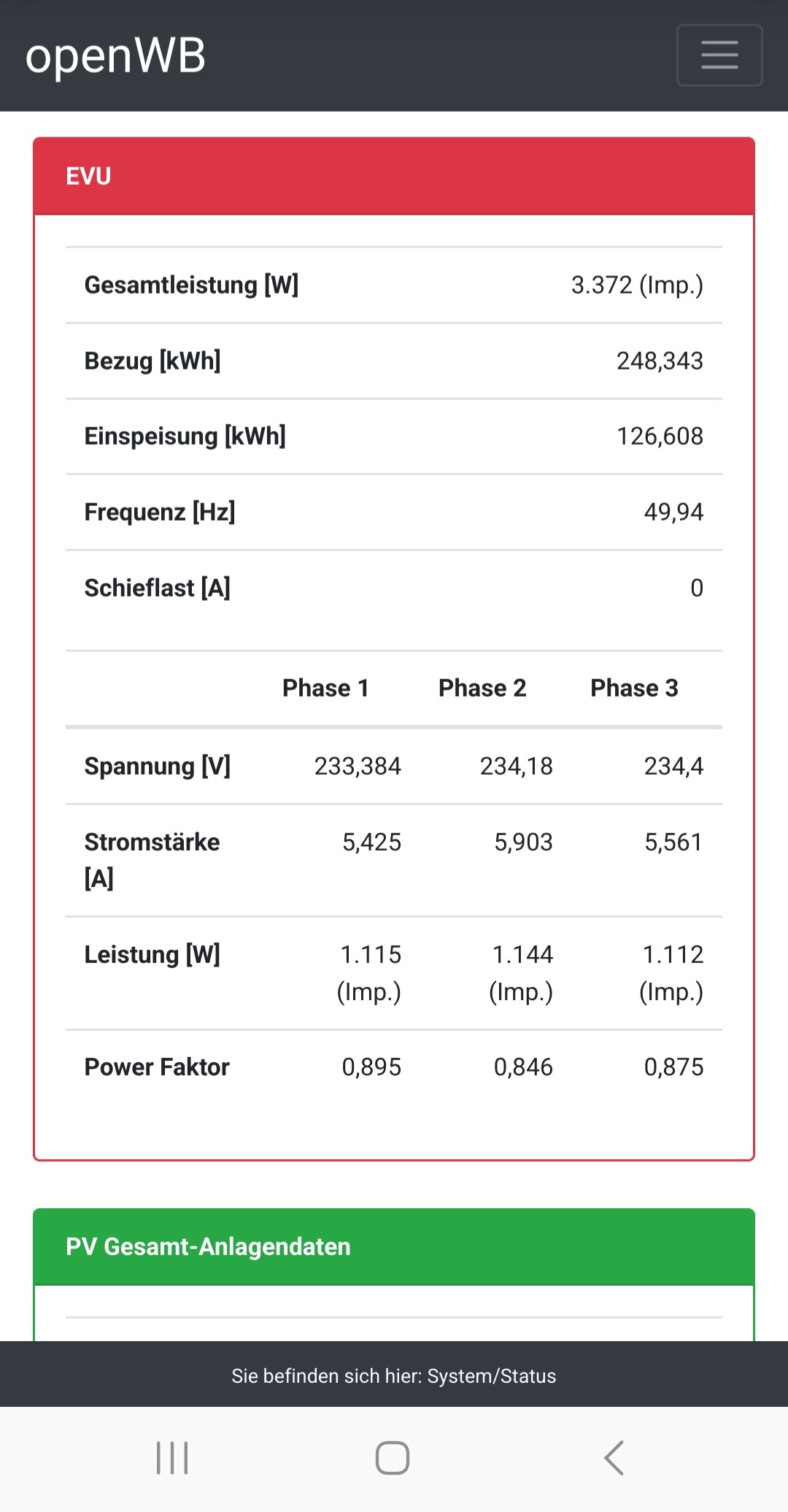
Task: Expand the PV Gesamt-Anlagendaten header
Action: (x=393, y=1246)
